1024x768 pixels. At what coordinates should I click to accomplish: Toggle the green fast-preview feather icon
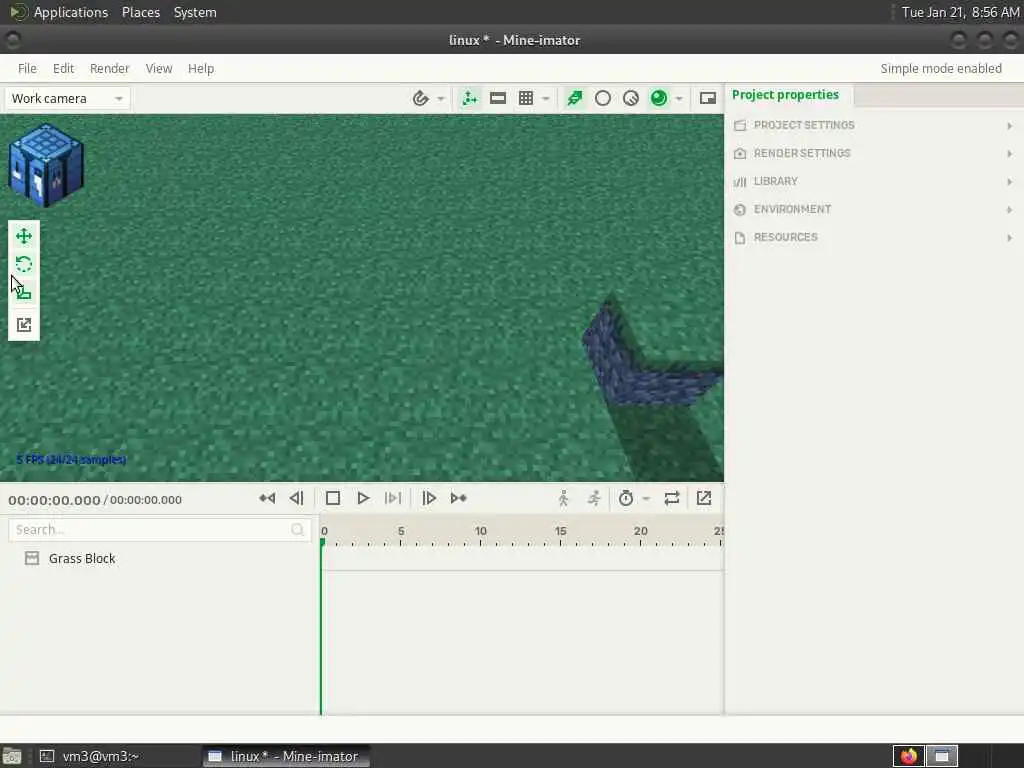575,99
